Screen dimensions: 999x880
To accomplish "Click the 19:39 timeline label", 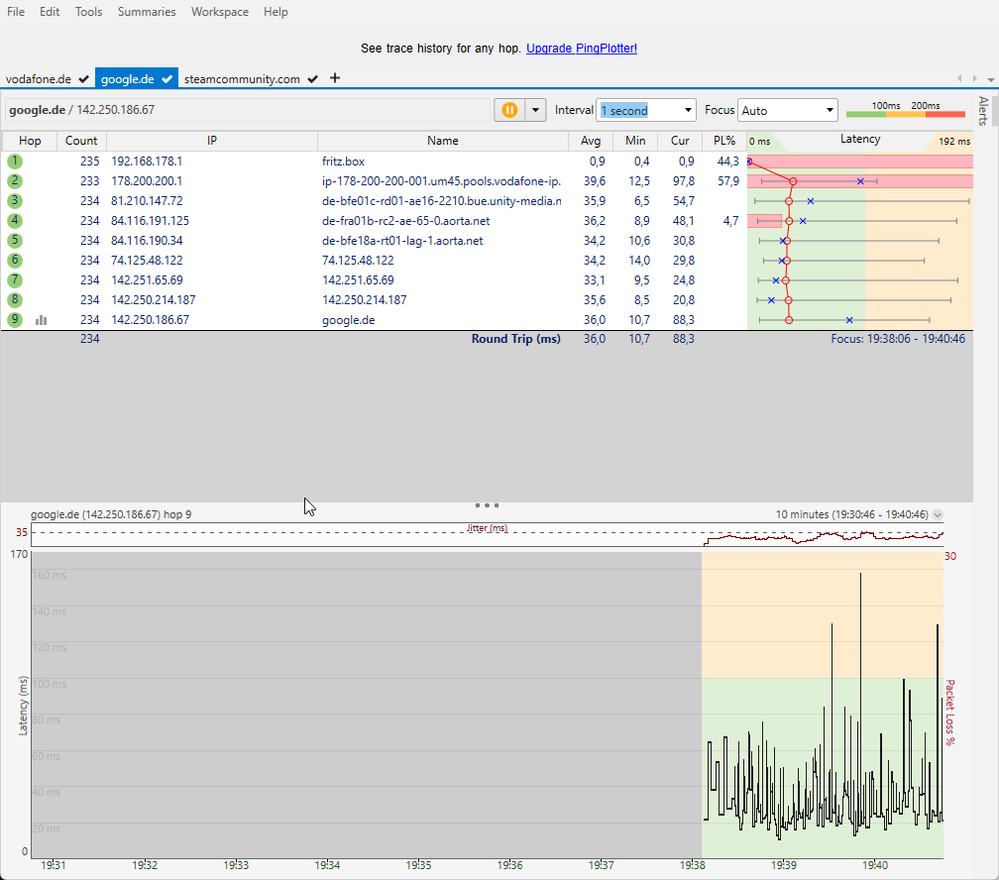I will pos(784,865).
